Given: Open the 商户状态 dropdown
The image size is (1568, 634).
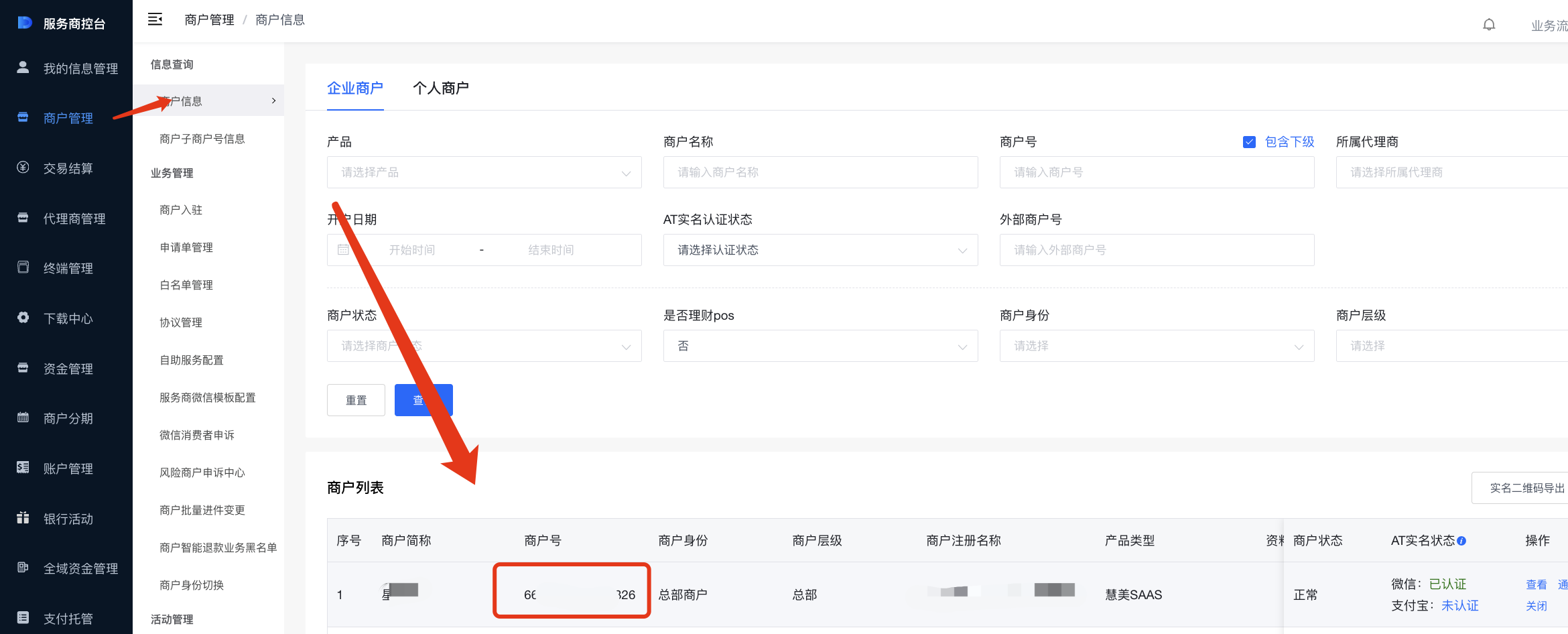Looking at the screenshot, I should point(484,346).
